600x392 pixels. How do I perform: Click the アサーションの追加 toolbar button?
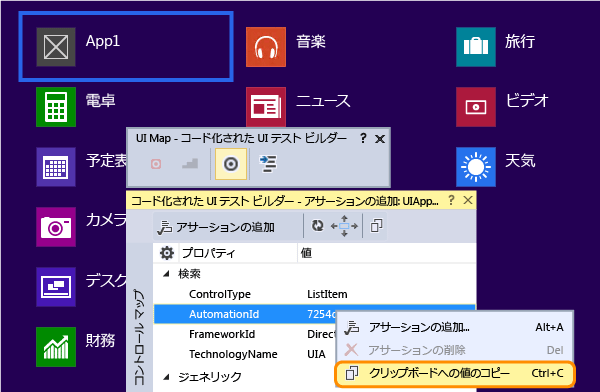coord(216,227)
